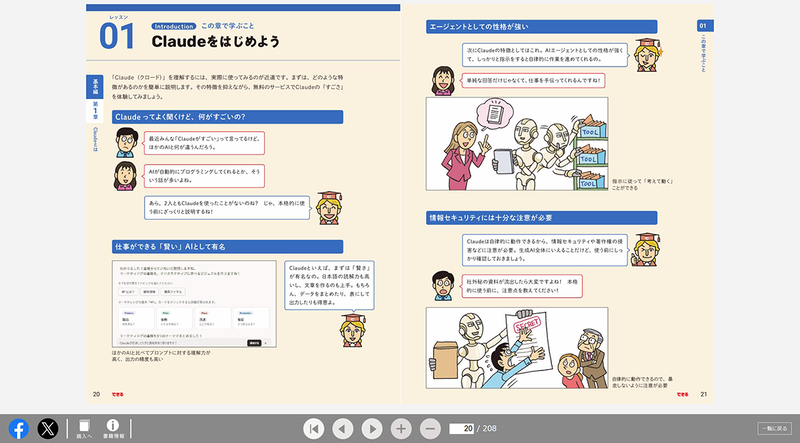Click the Claude marketing output screenshot thumbnail
Viewport: 800px width, 443px height.
194,304
